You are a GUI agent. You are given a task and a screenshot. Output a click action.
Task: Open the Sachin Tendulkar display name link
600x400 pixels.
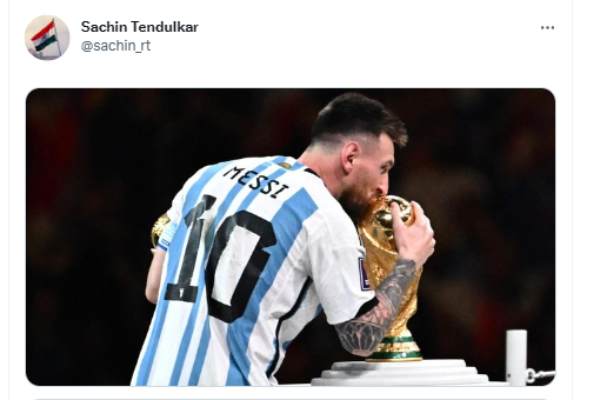click(140, 27)
